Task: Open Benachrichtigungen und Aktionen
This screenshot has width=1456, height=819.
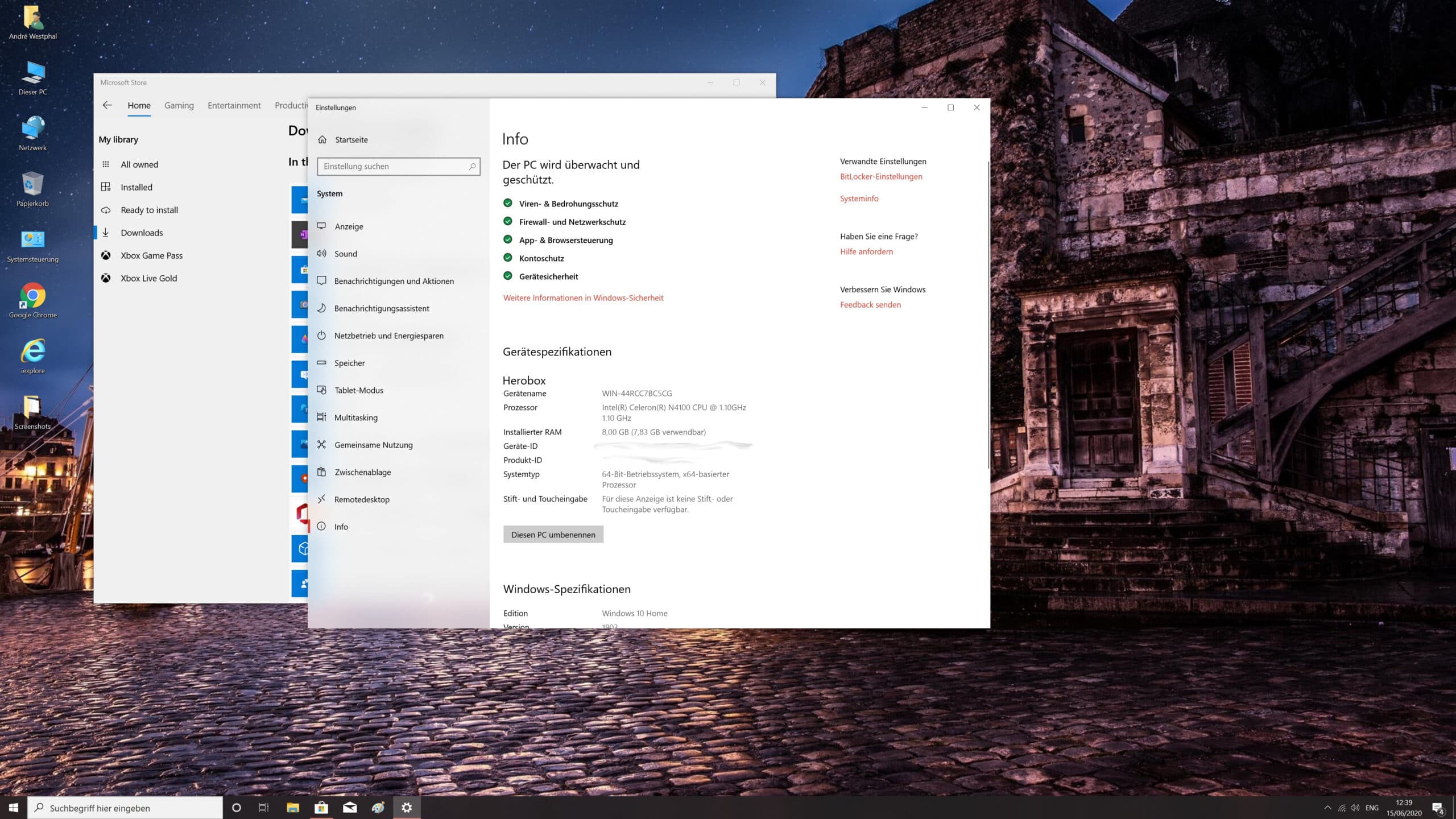Action: 398,281
